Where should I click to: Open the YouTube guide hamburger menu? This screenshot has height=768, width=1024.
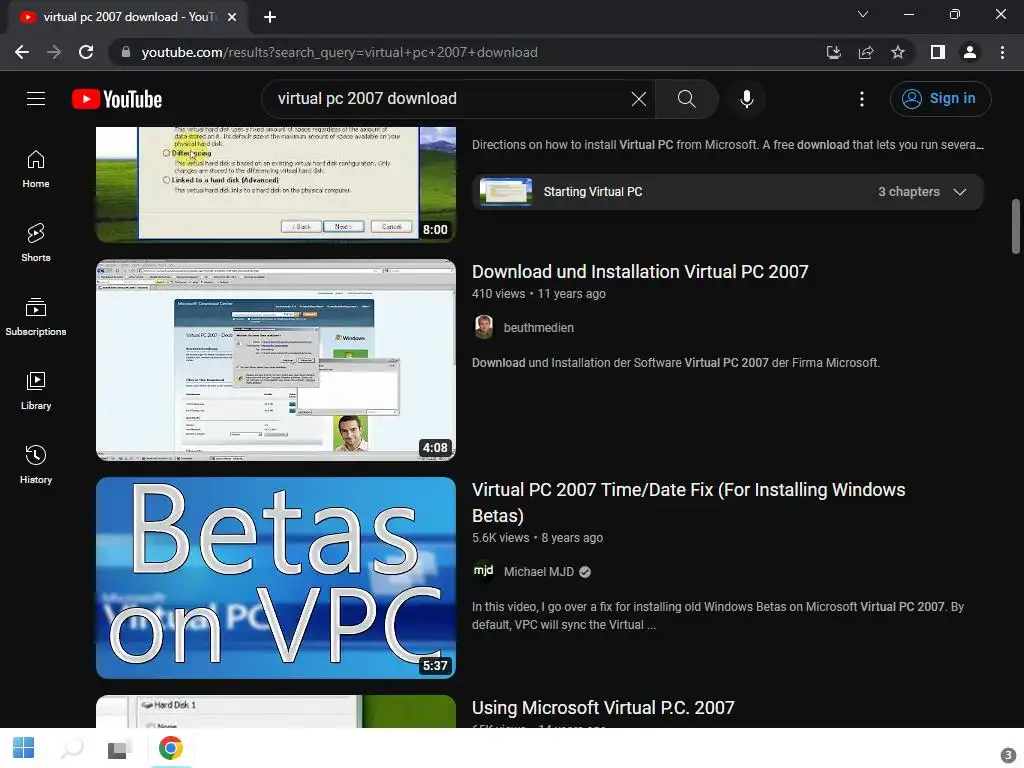pyautogui.click(x=36, y=99)
